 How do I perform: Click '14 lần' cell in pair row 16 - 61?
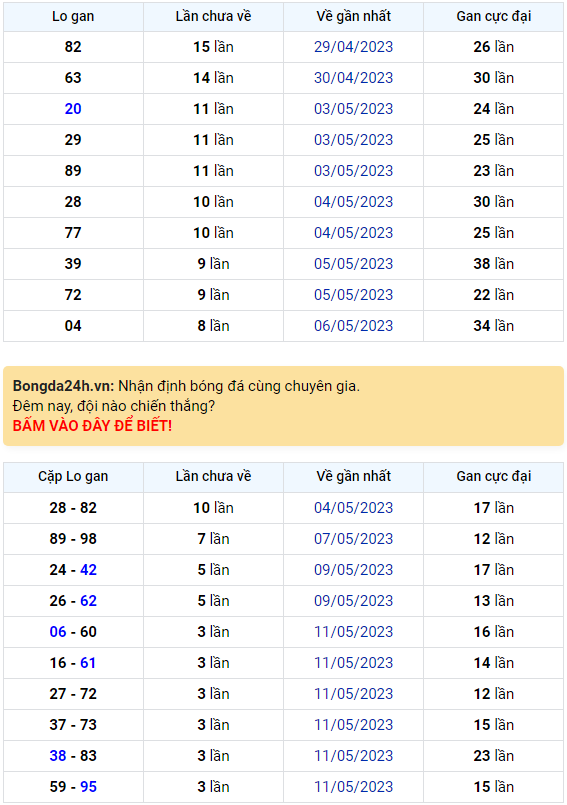pos(494,663)
